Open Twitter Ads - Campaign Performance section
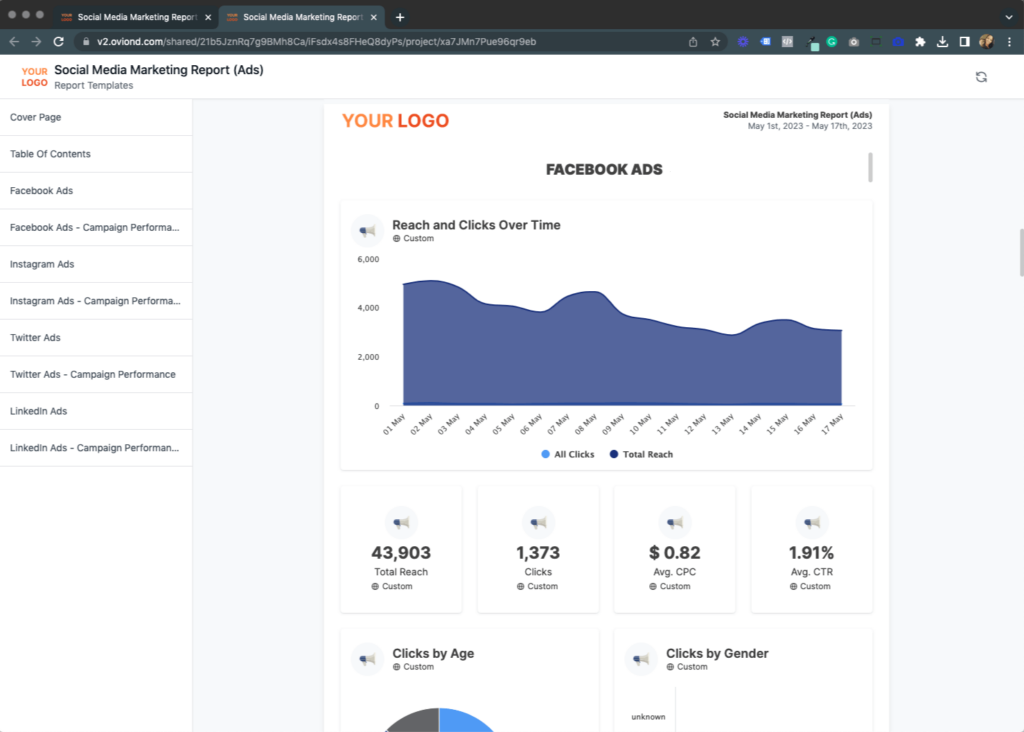This screenshot has width=1024, height=732. 96,374
